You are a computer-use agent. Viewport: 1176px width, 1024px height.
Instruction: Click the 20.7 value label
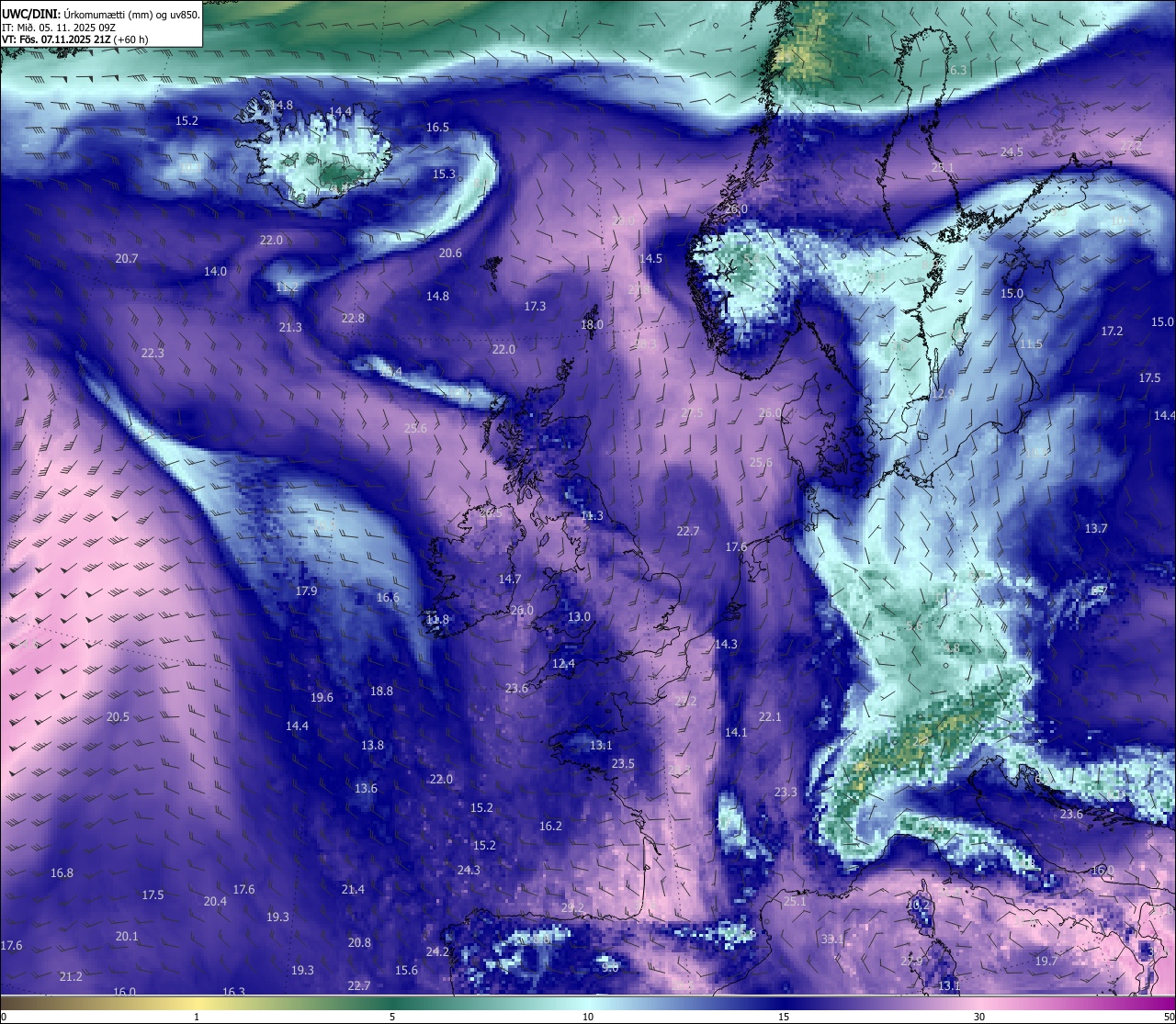click(127, 259)
